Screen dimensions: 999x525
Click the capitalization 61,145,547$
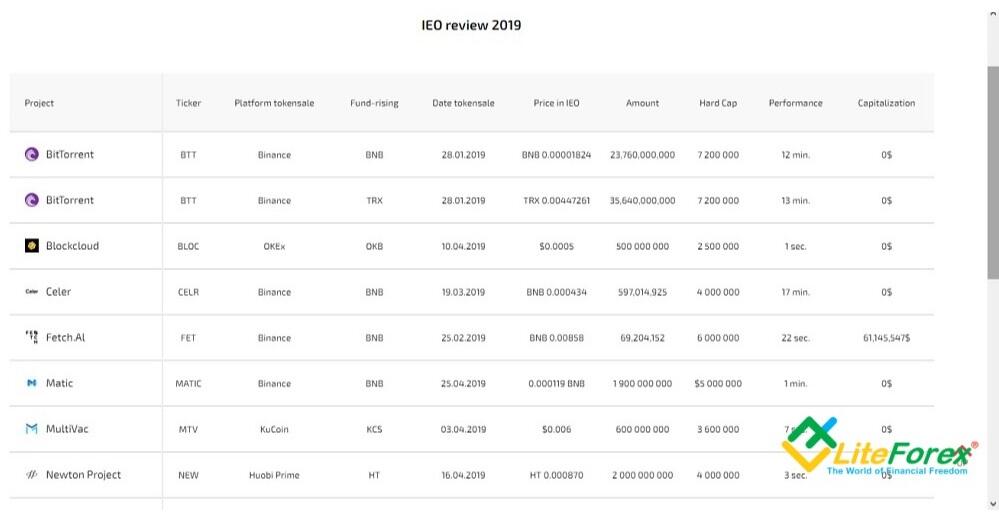(x=886, y=338)
